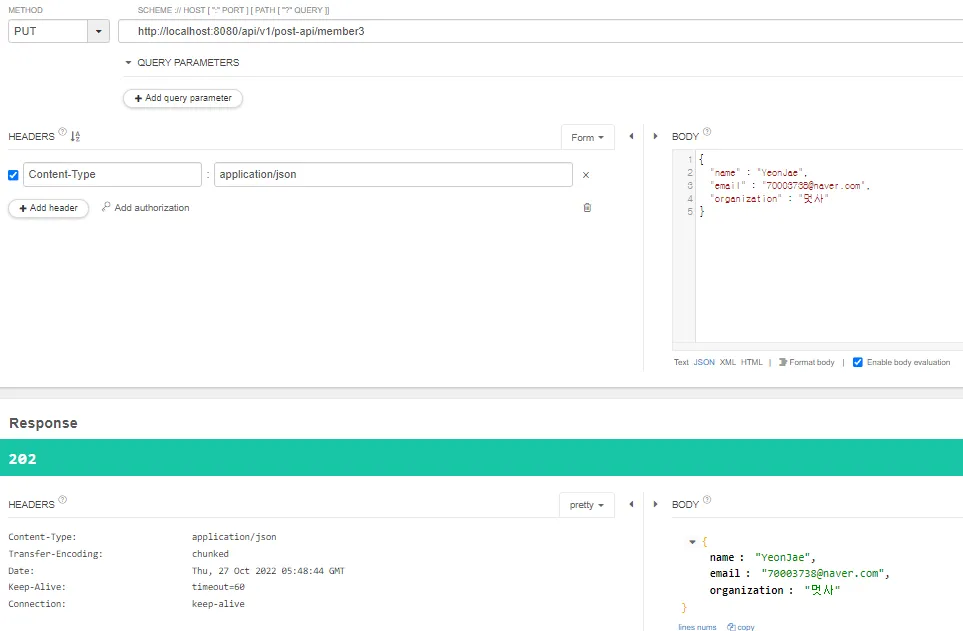
Task: Click Format body
Action: pos(806,363)
